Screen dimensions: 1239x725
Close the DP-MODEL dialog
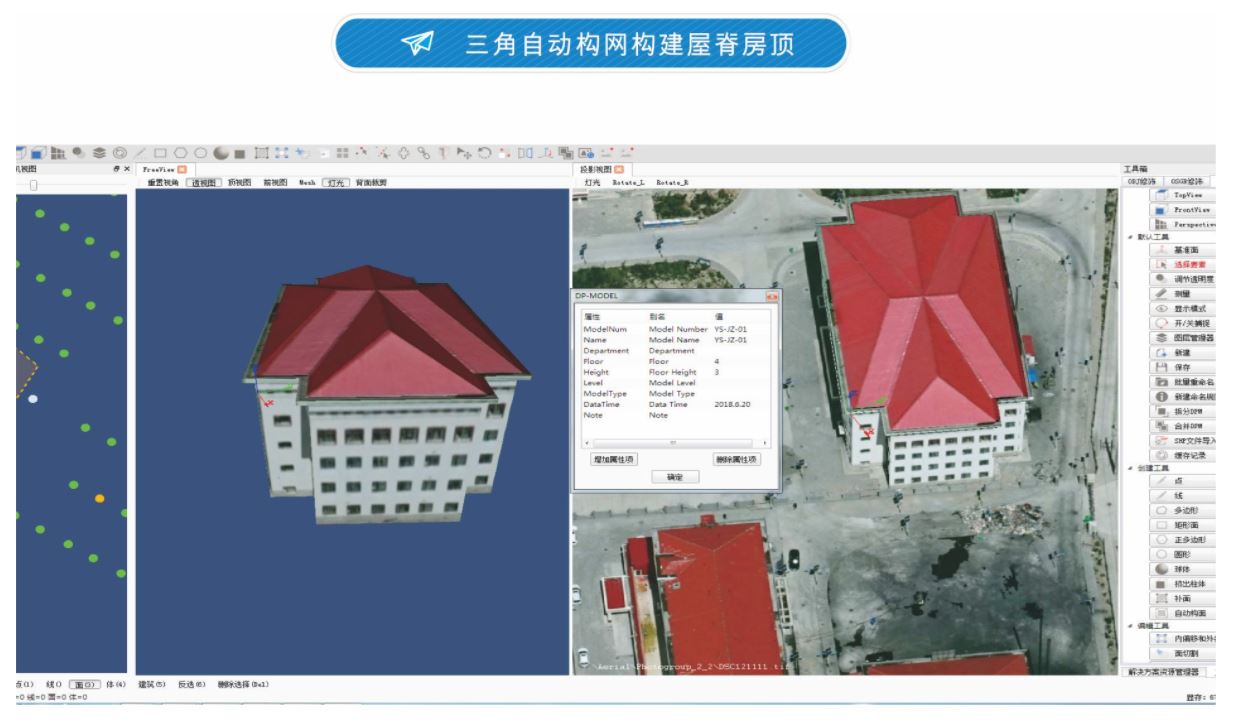(x=771, y=296)
